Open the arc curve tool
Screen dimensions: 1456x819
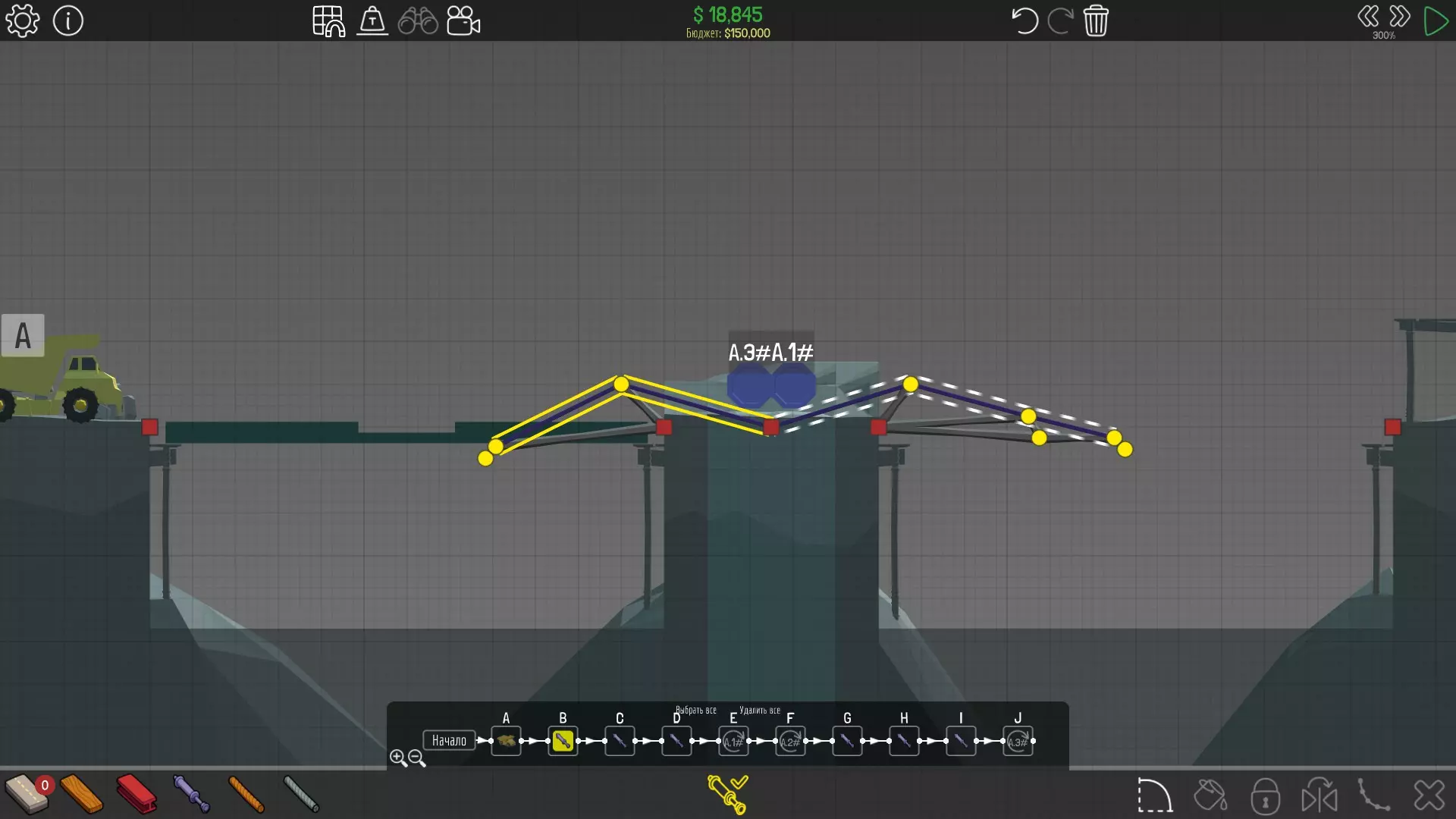click(1154, 795)
